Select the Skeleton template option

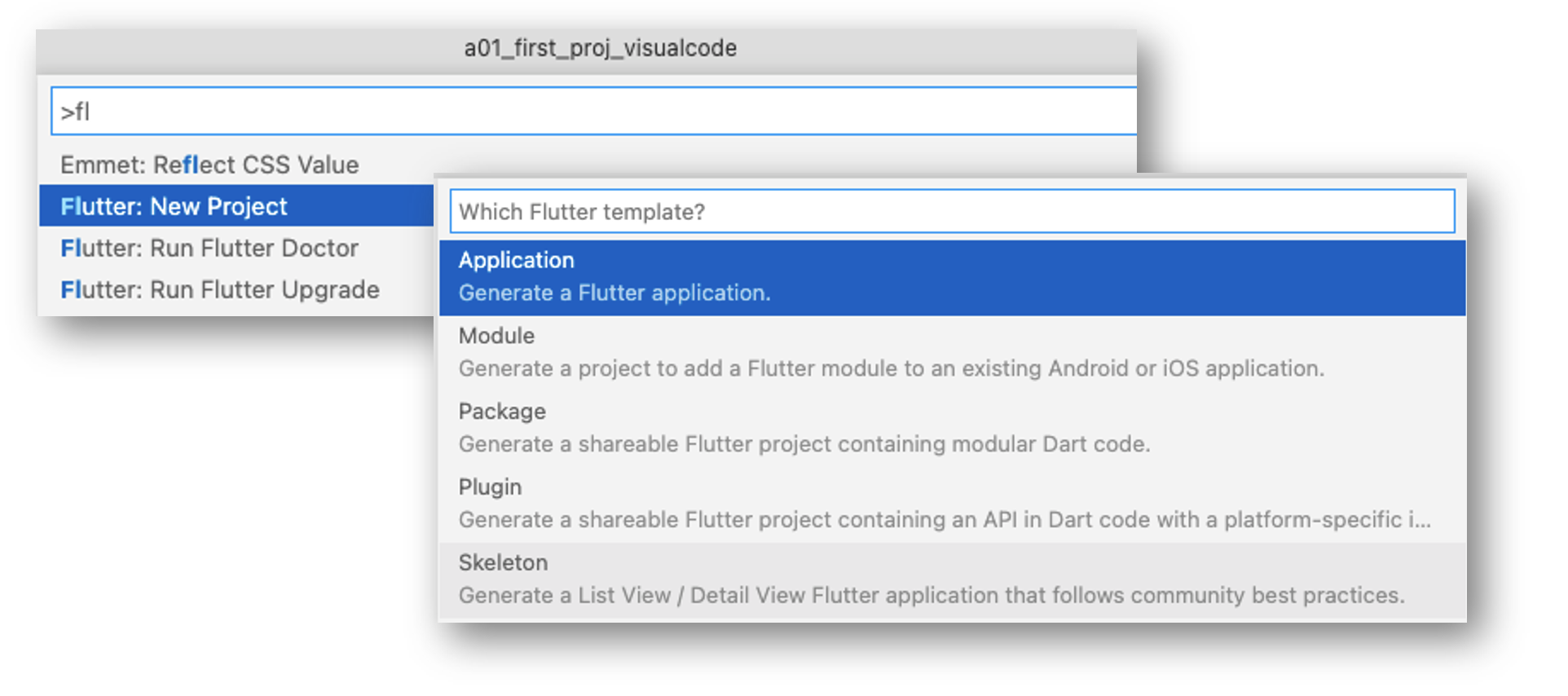click(952, 579)
